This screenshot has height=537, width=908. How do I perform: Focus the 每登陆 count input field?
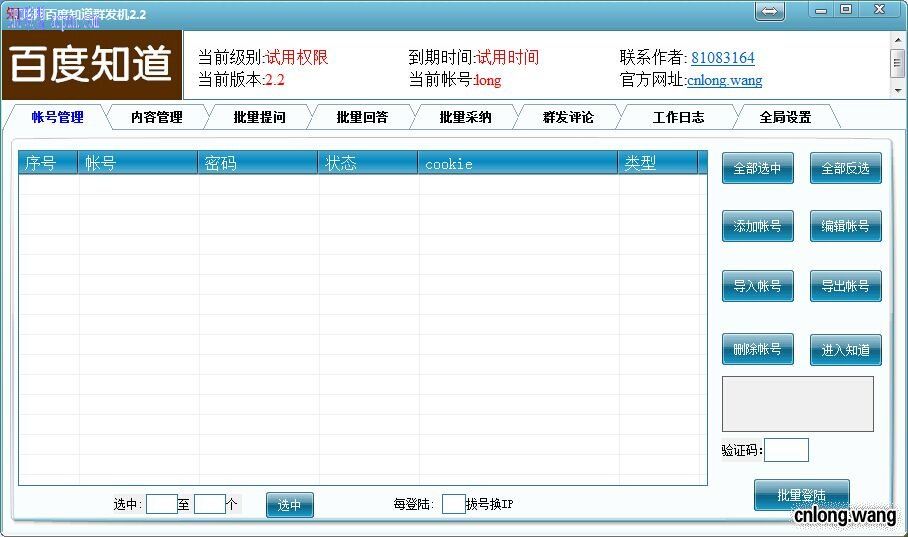(453, 504)
